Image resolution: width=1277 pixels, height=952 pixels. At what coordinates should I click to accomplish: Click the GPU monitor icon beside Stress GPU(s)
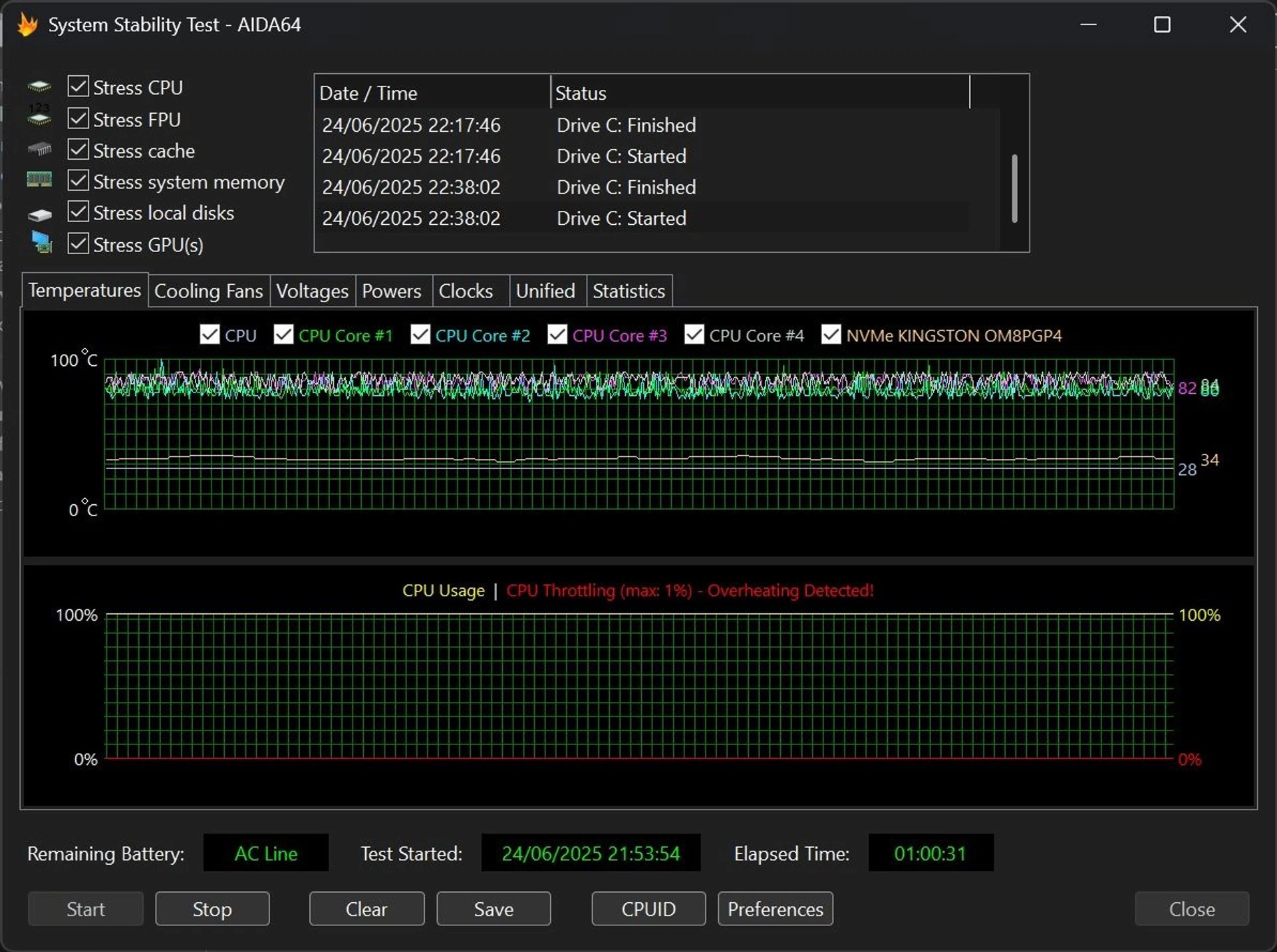pyautogui.click(x=41, y=243)
